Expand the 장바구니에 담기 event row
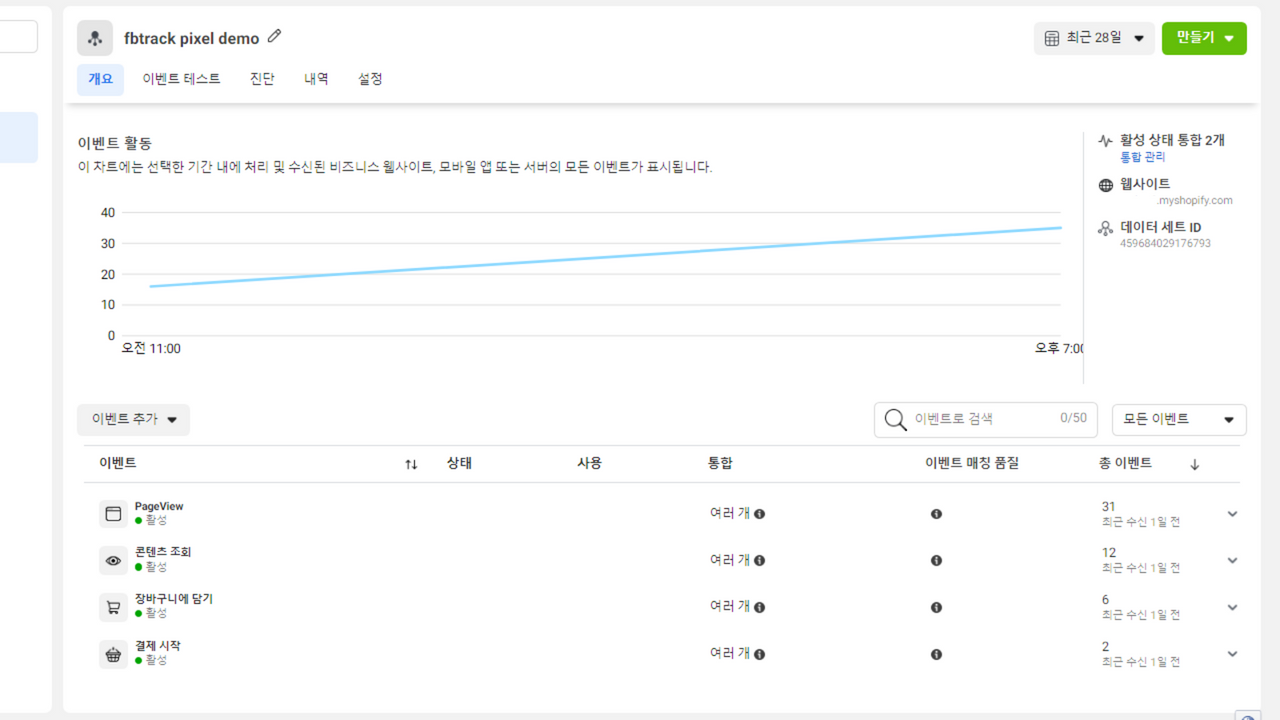Viewport: 1280px width, 720px height. tap(1232, 608)
